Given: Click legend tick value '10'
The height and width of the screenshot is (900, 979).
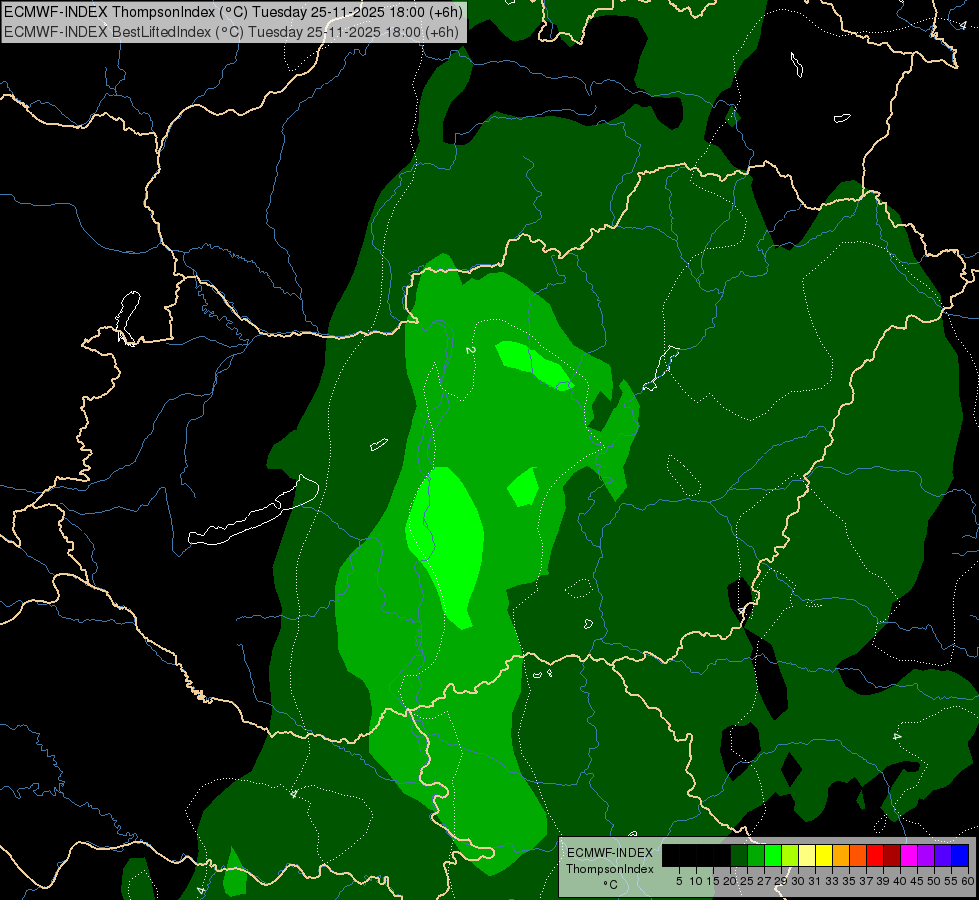Looking at the screenshot, I should point(696,881).
